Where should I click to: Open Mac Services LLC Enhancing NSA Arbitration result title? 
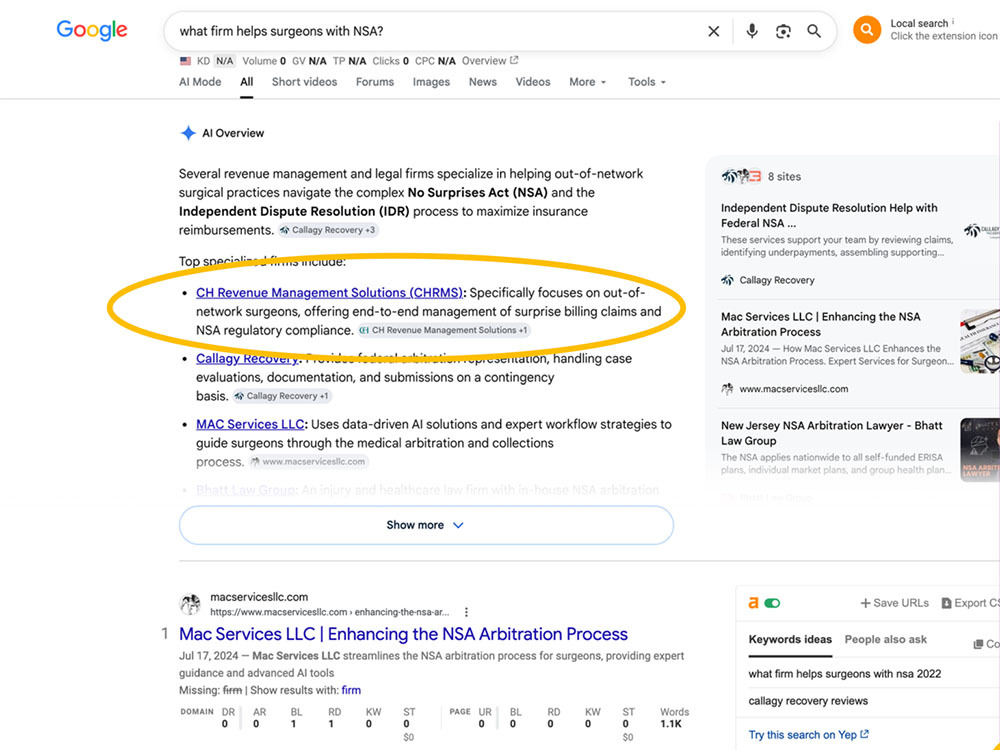[403, 634]
